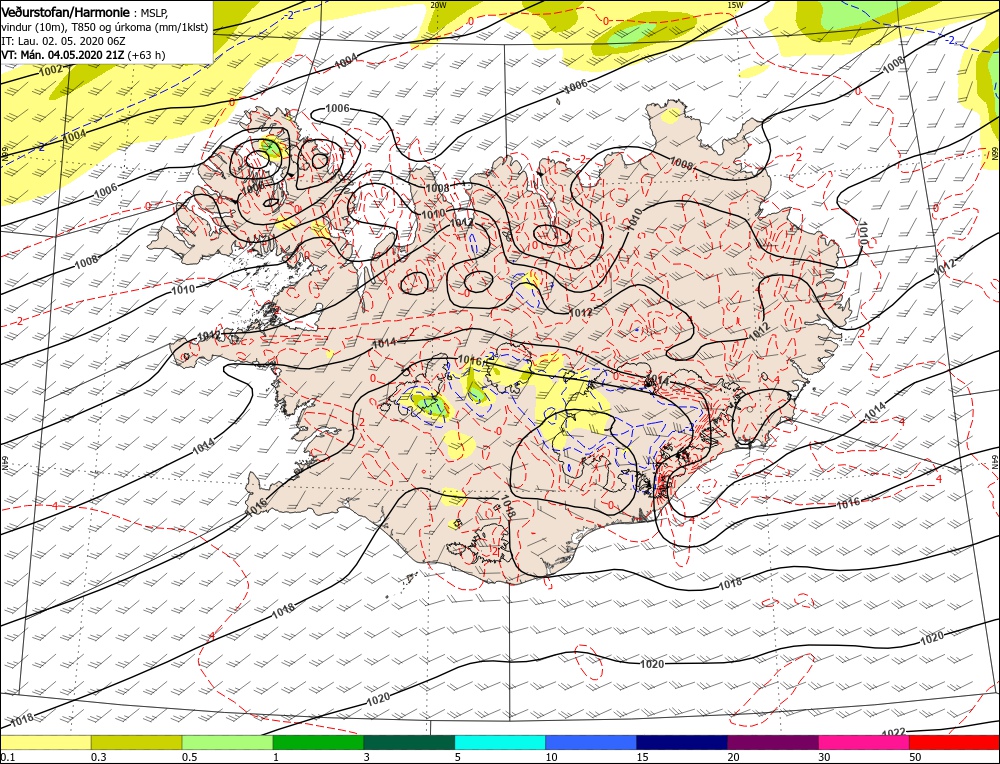
Task: Click the magenta 30–50 legend band
Action: pos(864,742)
